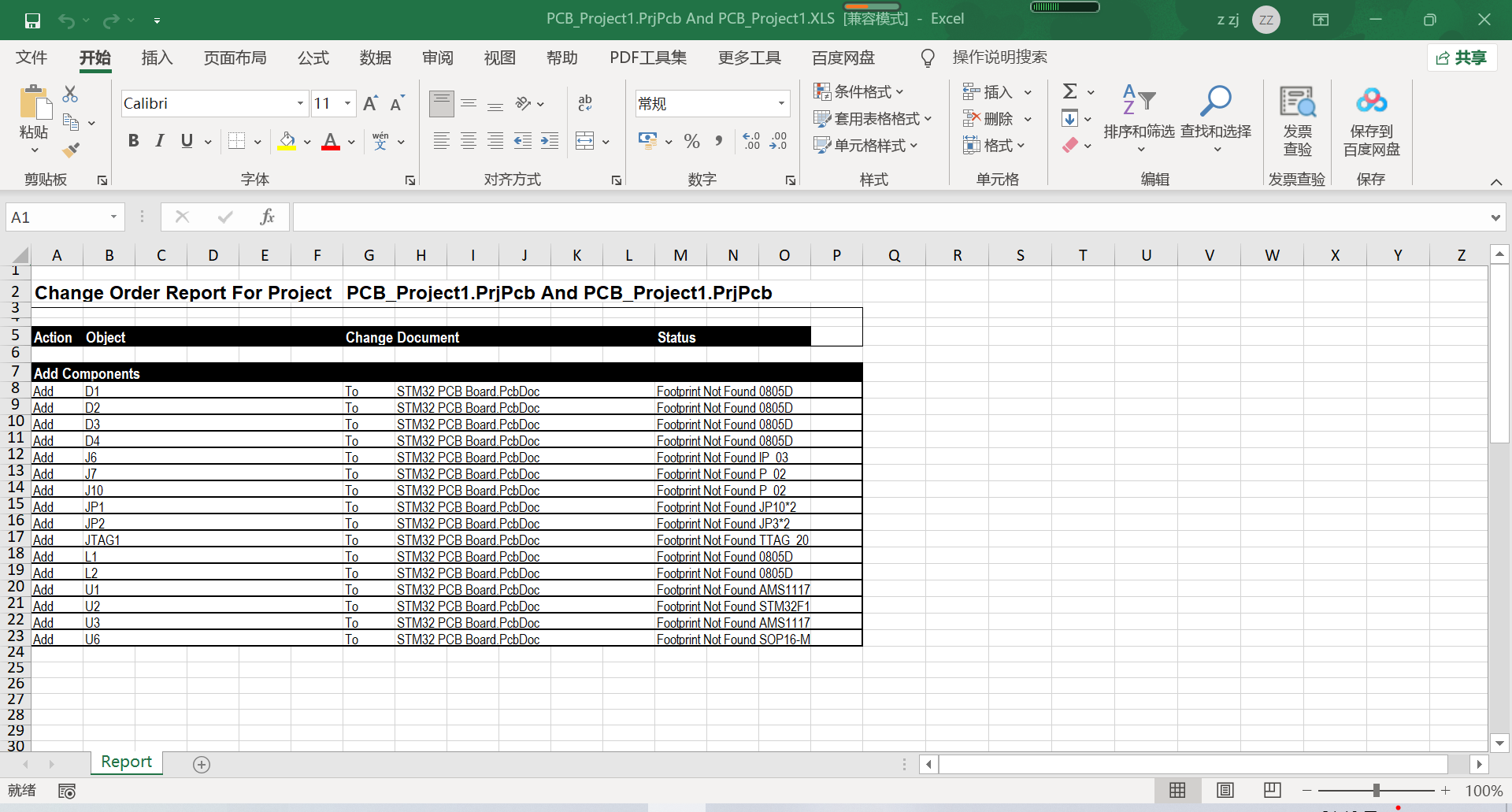Open 查找和选择 find and select
Viewport: 1512px width, 812px height.
click(x=1216, y=119)
